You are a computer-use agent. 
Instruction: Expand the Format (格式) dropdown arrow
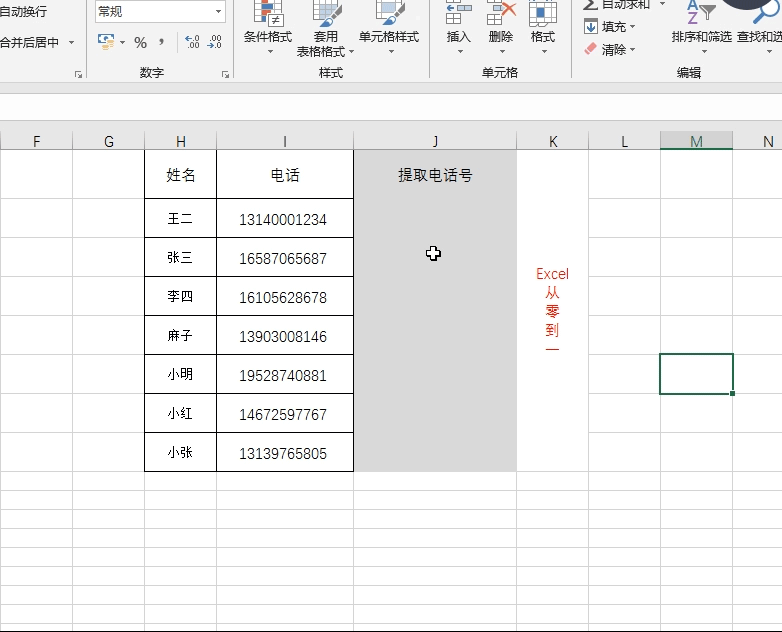[x=544, y=51]
